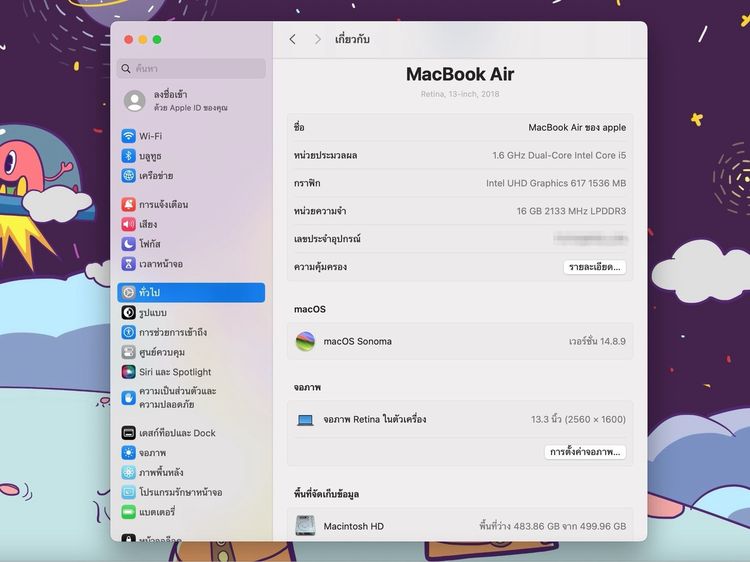Click the macOS Sonoma row label
This screenshot has height=562, width=750.
click(357, 342)
